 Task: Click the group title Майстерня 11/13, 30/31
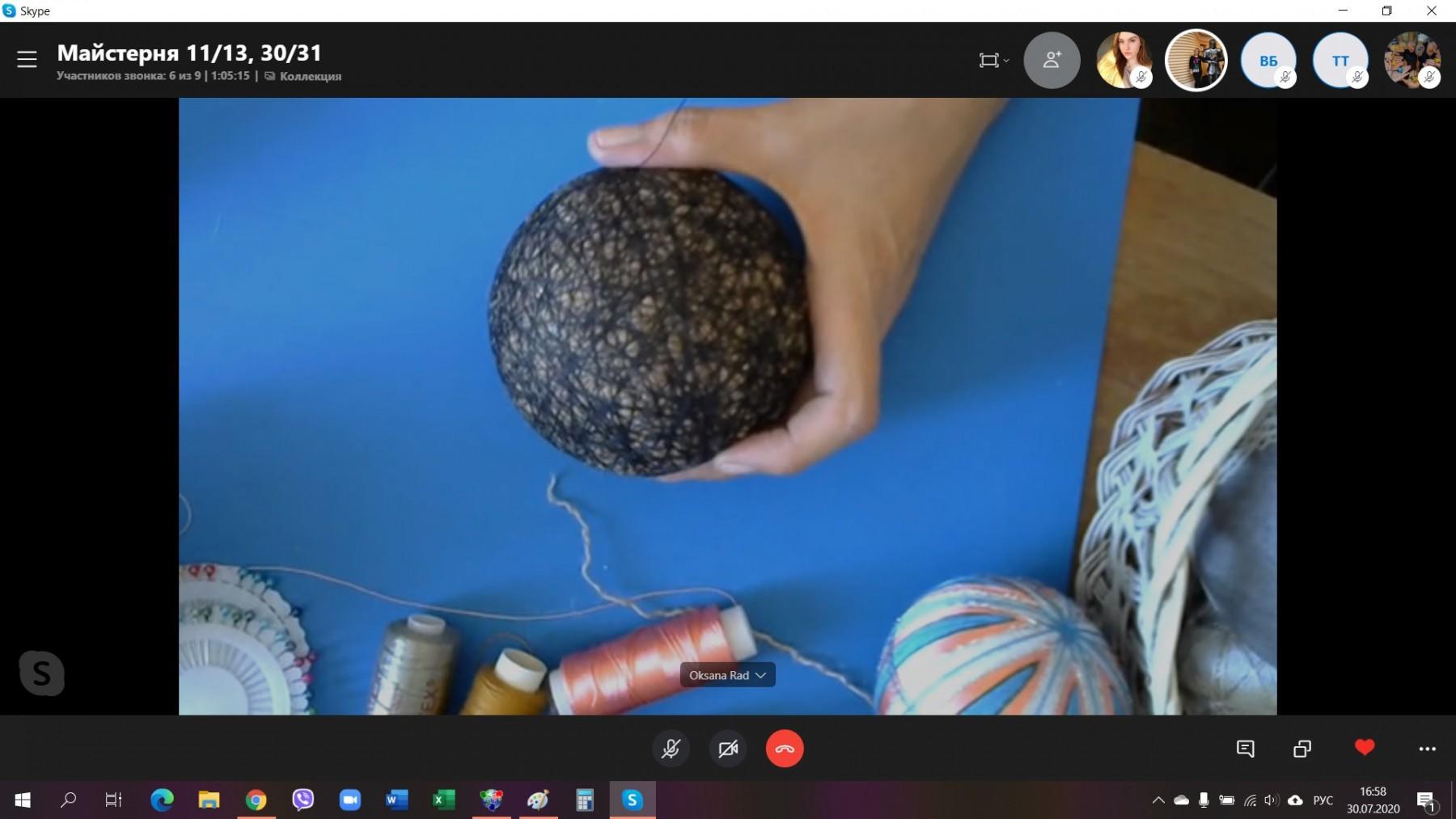point(189,53)
